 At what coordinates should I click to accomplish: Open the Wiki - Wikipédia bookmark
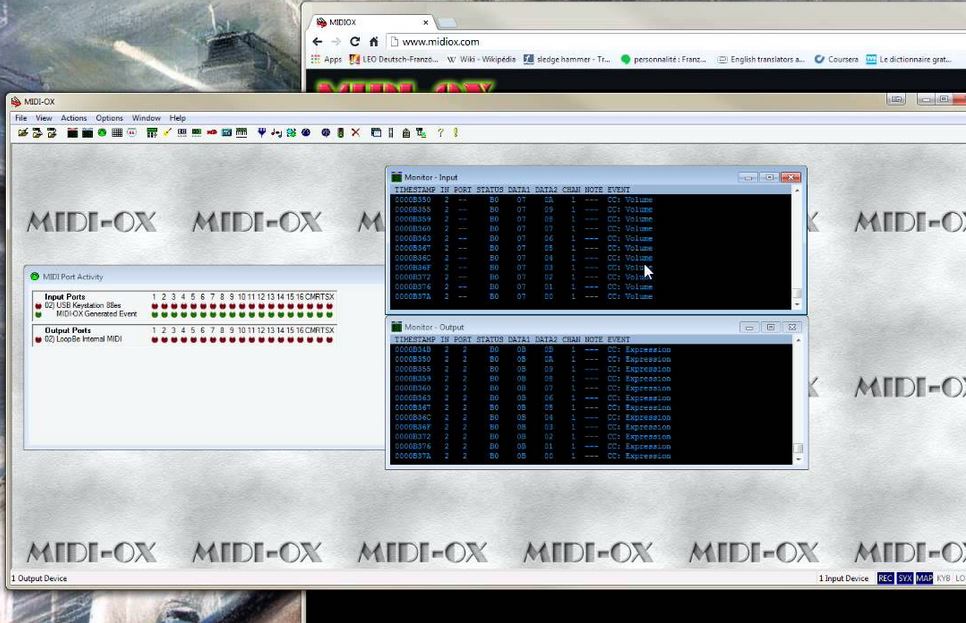tap(481, 59)
